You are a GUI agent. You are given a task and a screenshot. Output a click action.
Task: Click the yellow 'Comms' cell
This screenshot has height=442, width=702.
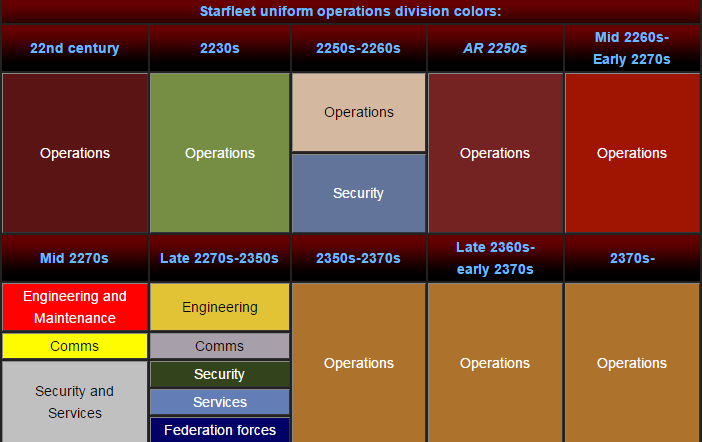75,346
